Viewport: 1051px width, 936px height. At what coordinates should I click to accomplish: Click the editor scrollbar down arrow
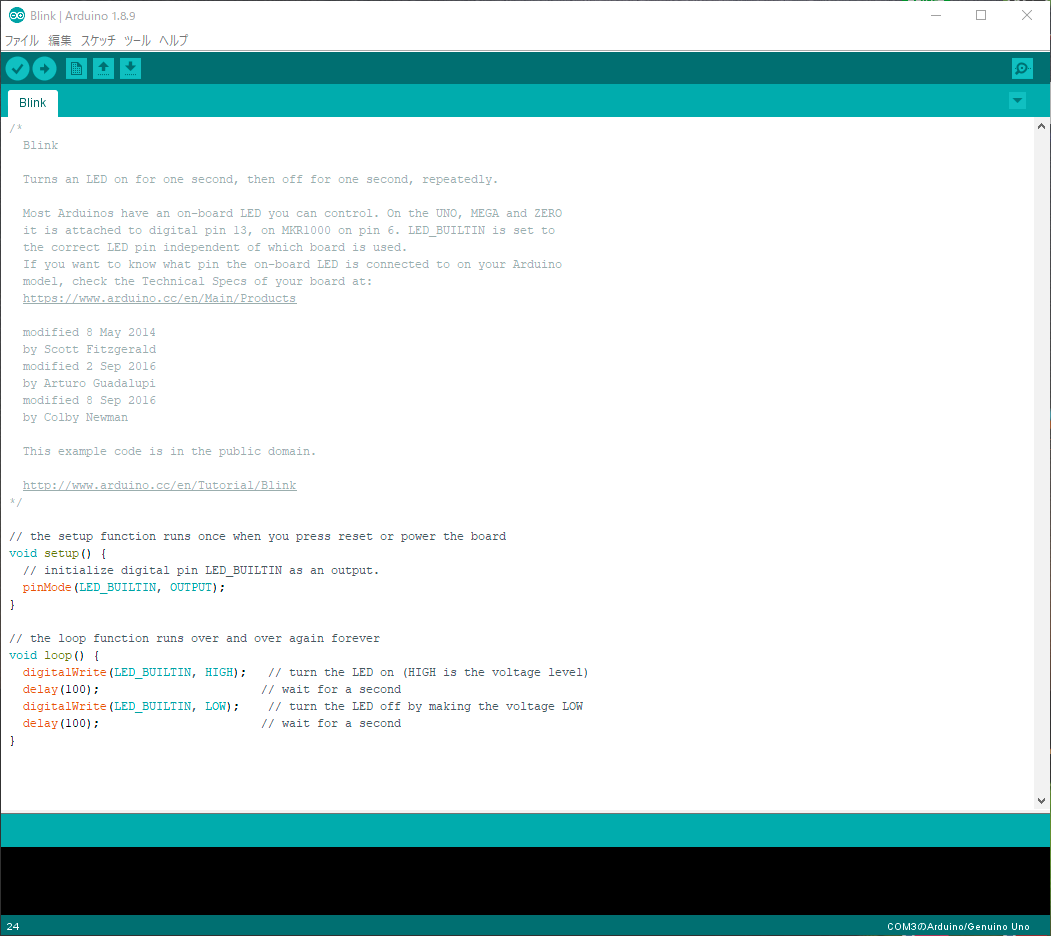tap(1041, 801)
